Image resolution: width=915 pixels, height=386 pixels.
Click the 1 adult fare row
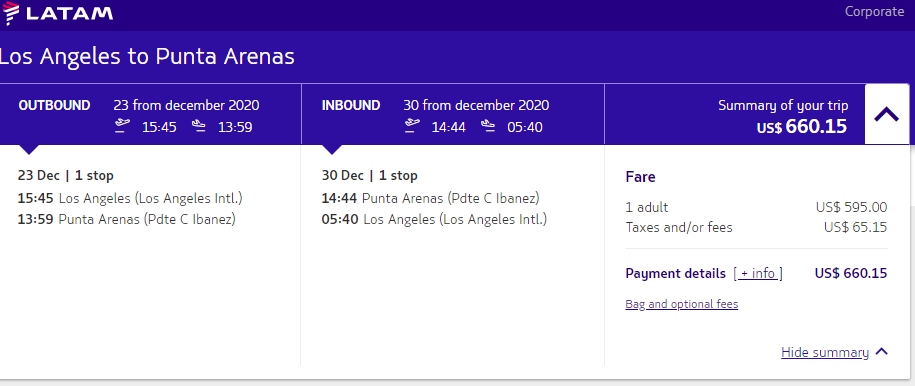click(756, 207)
